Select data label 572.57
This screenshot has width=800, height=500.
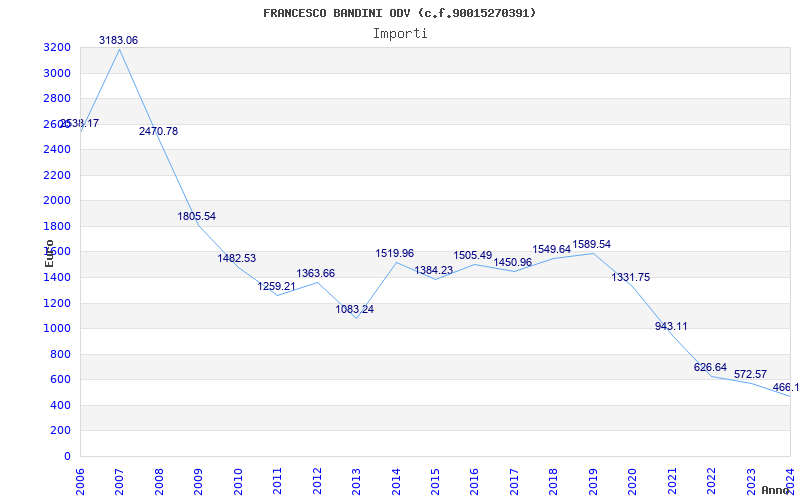(751, 374)
